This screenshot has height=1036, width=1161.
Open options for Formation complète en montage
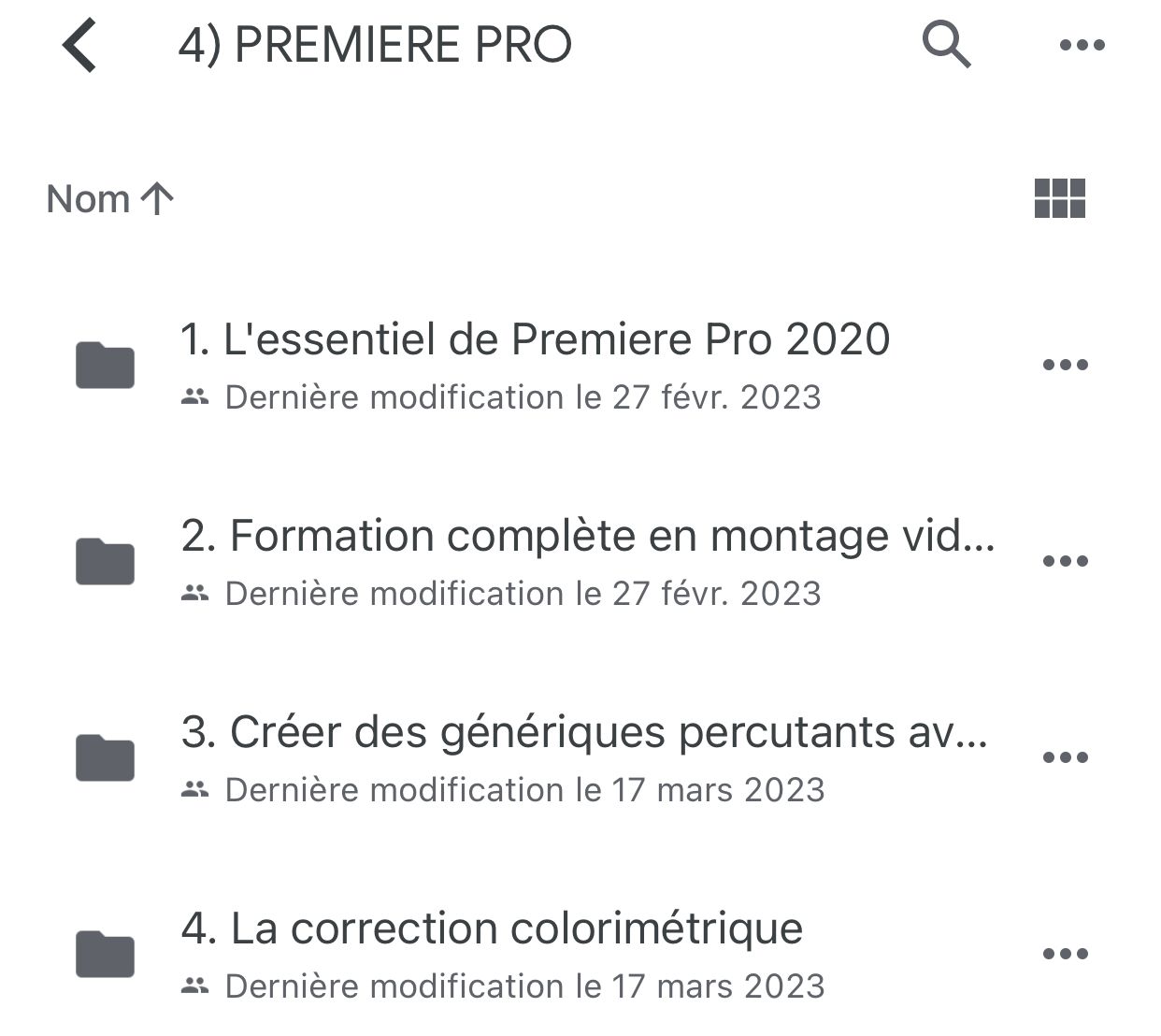(x=1066, y=561)
